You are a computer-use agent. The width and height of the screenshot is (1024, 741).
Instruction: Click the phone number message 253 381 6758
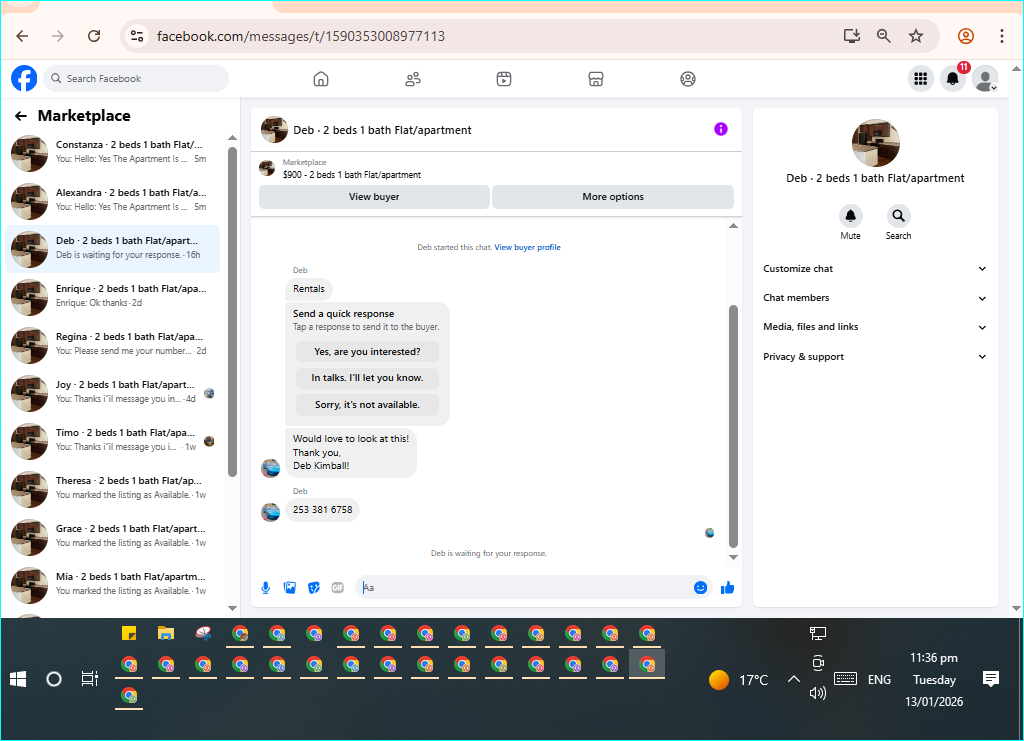click(323, 510)
